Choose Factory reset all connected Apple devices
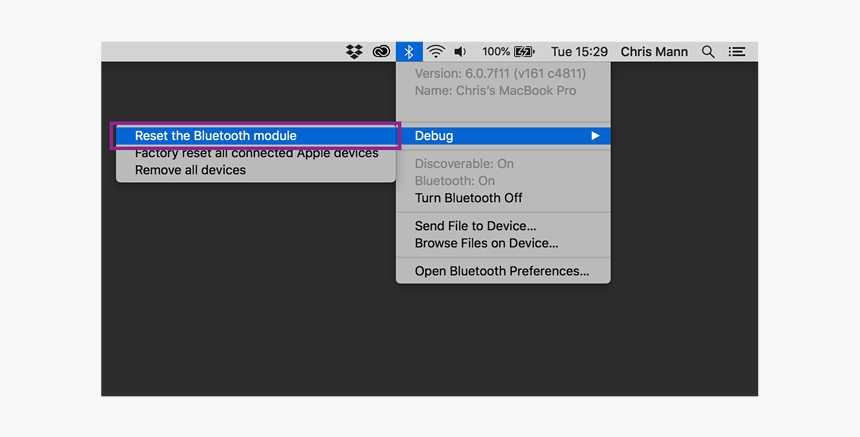This screenshot has height=437, width=860. click(x=256, y=154)
